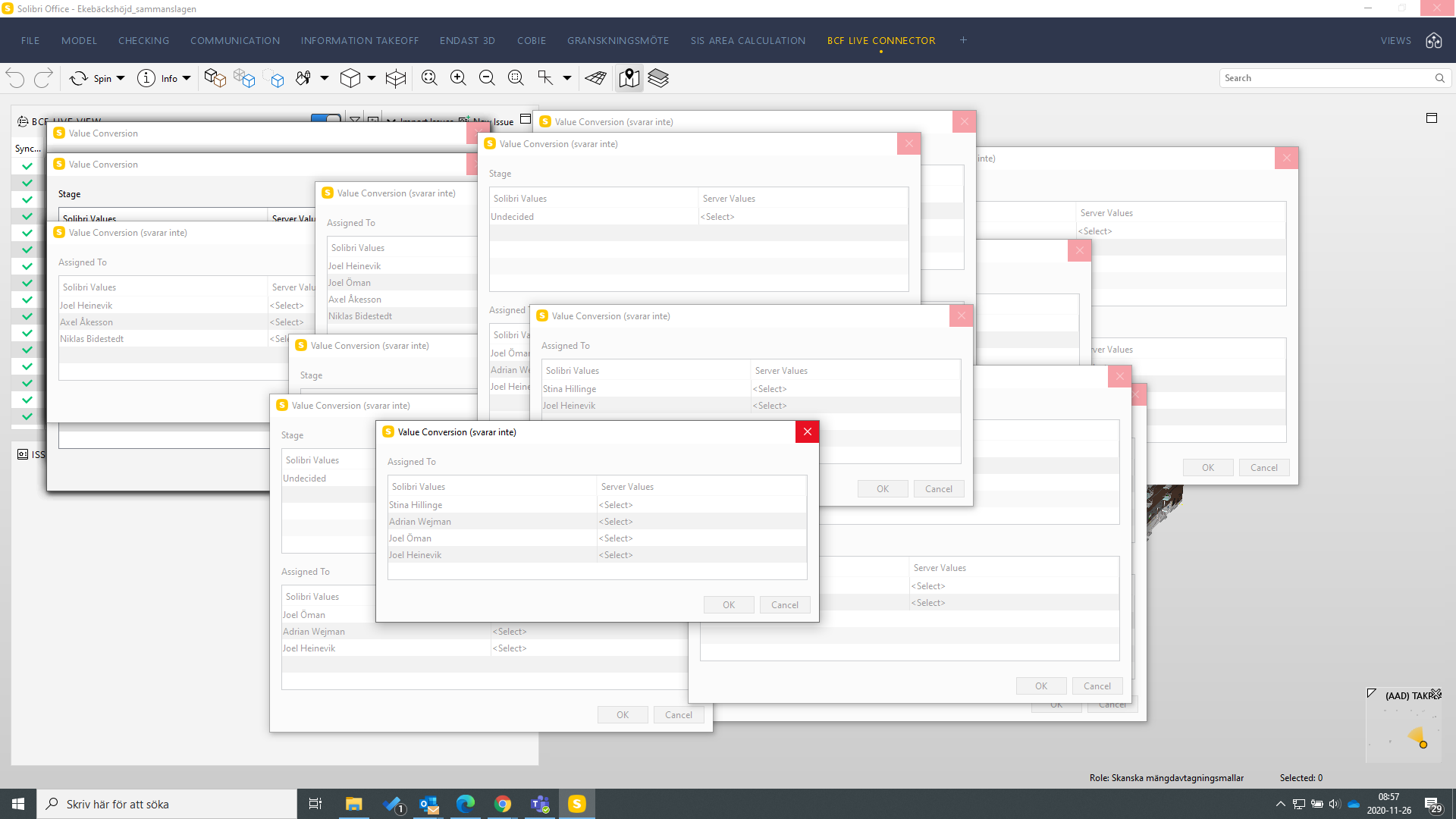Click the Selected: 0 status text
Viewport: 1456px width, 819px height.
(x=1301, y=778)
